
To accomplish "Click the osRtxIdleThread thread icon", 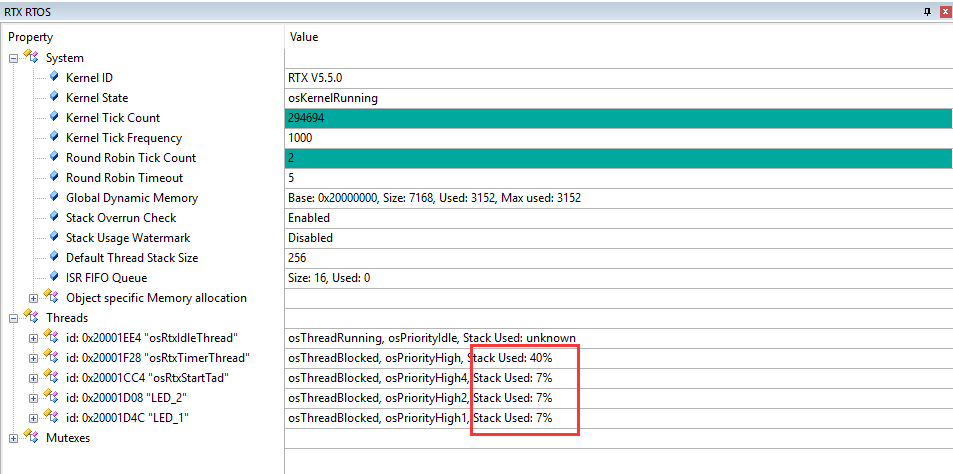I will pos(51,336).
